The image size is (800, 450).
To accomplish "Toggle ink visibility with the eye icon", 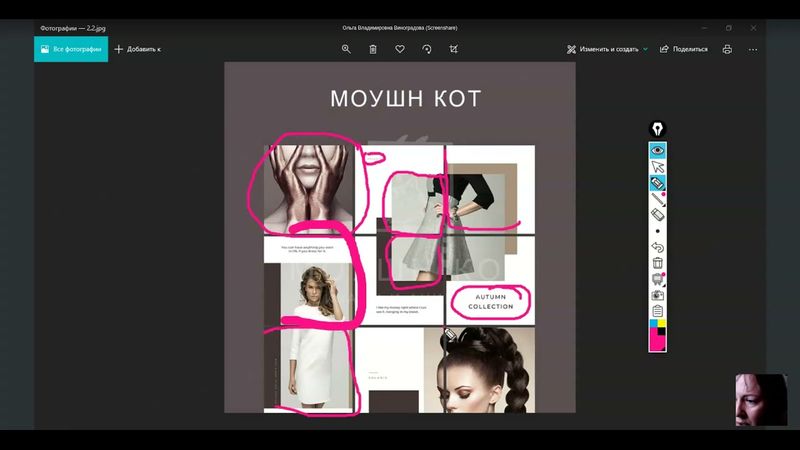I will (657, 151).
